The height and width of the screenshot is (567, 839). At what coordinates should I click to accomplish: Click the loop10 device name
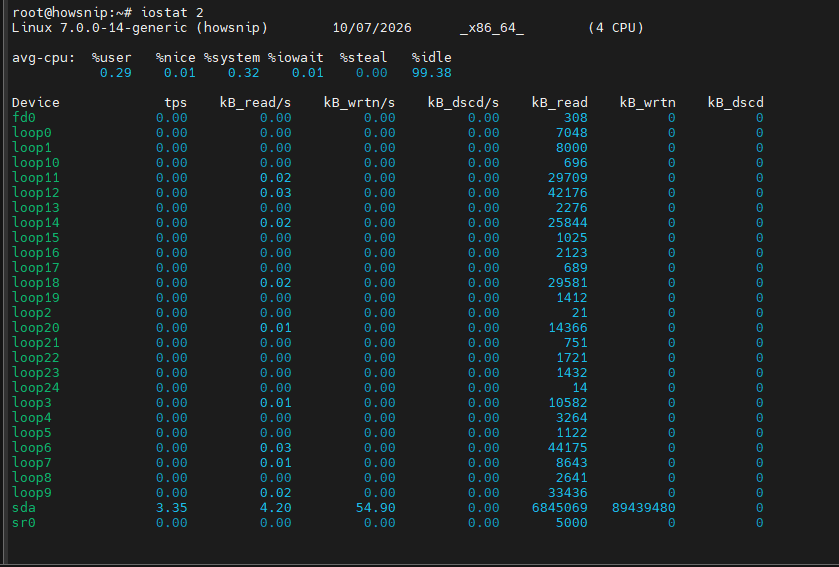click(36, 163)
